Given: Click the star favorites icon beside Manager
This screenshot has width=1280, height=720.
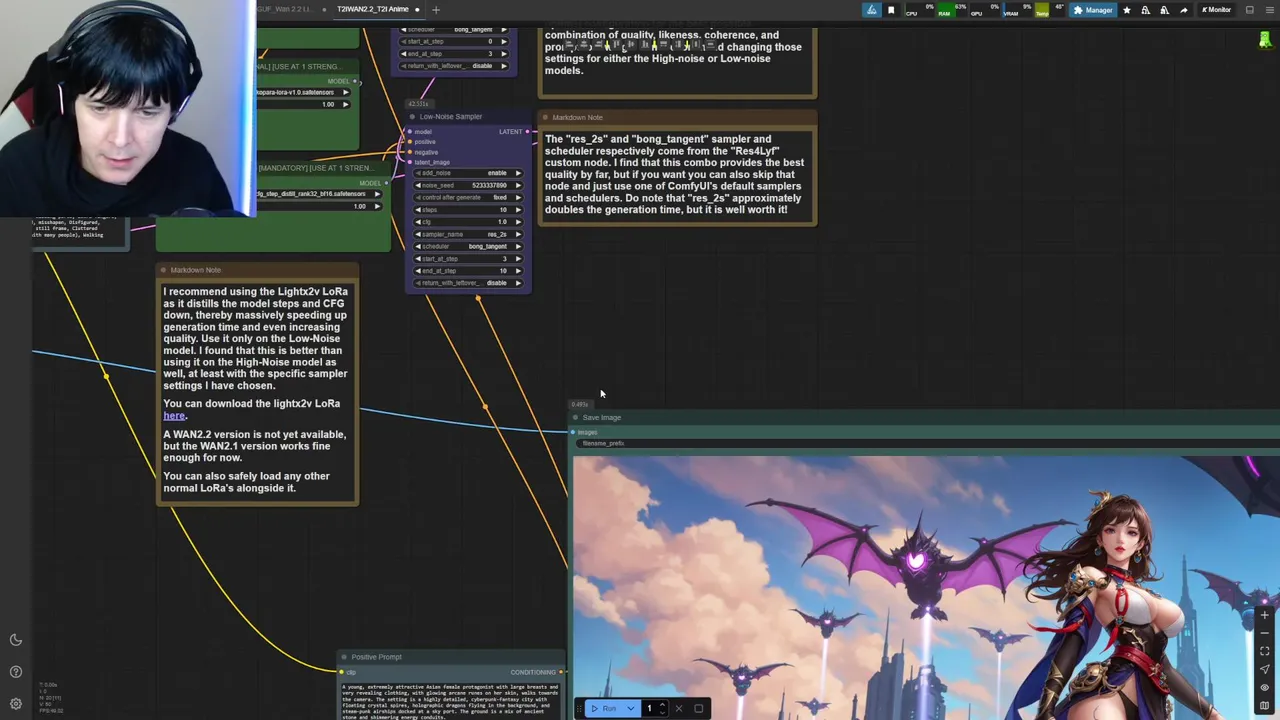Looking at the screenshot, I should [1127, 10].
